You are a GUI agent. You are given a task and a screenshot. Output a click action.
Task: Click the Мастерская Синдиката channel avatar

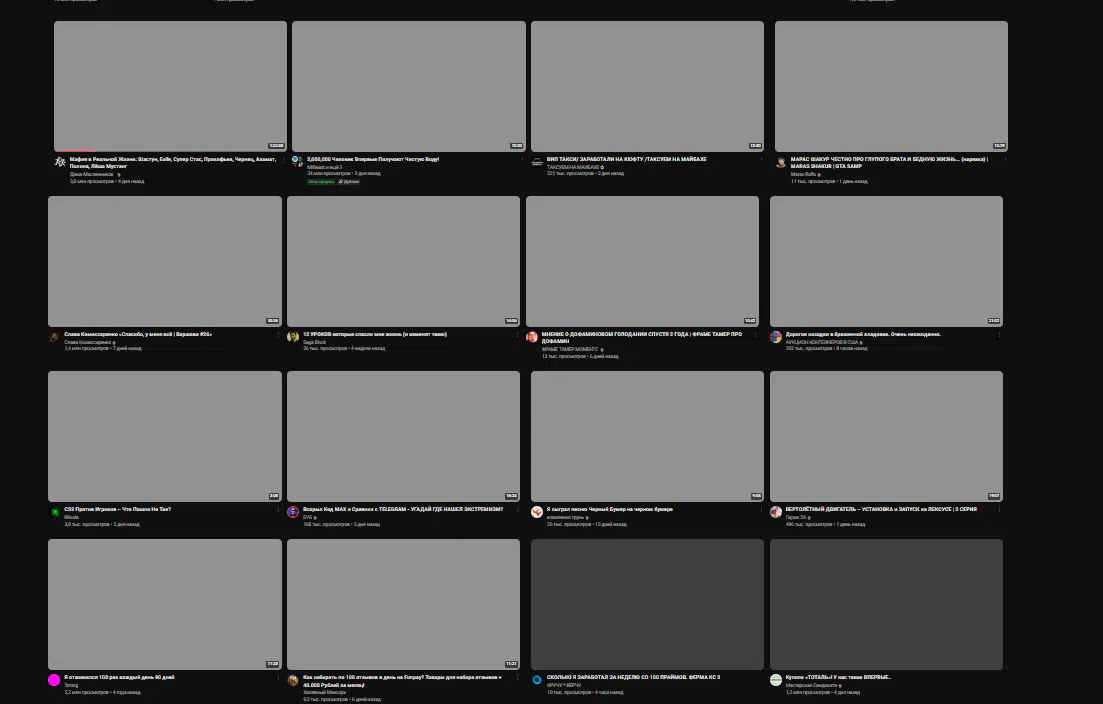[x=776, y=680]
